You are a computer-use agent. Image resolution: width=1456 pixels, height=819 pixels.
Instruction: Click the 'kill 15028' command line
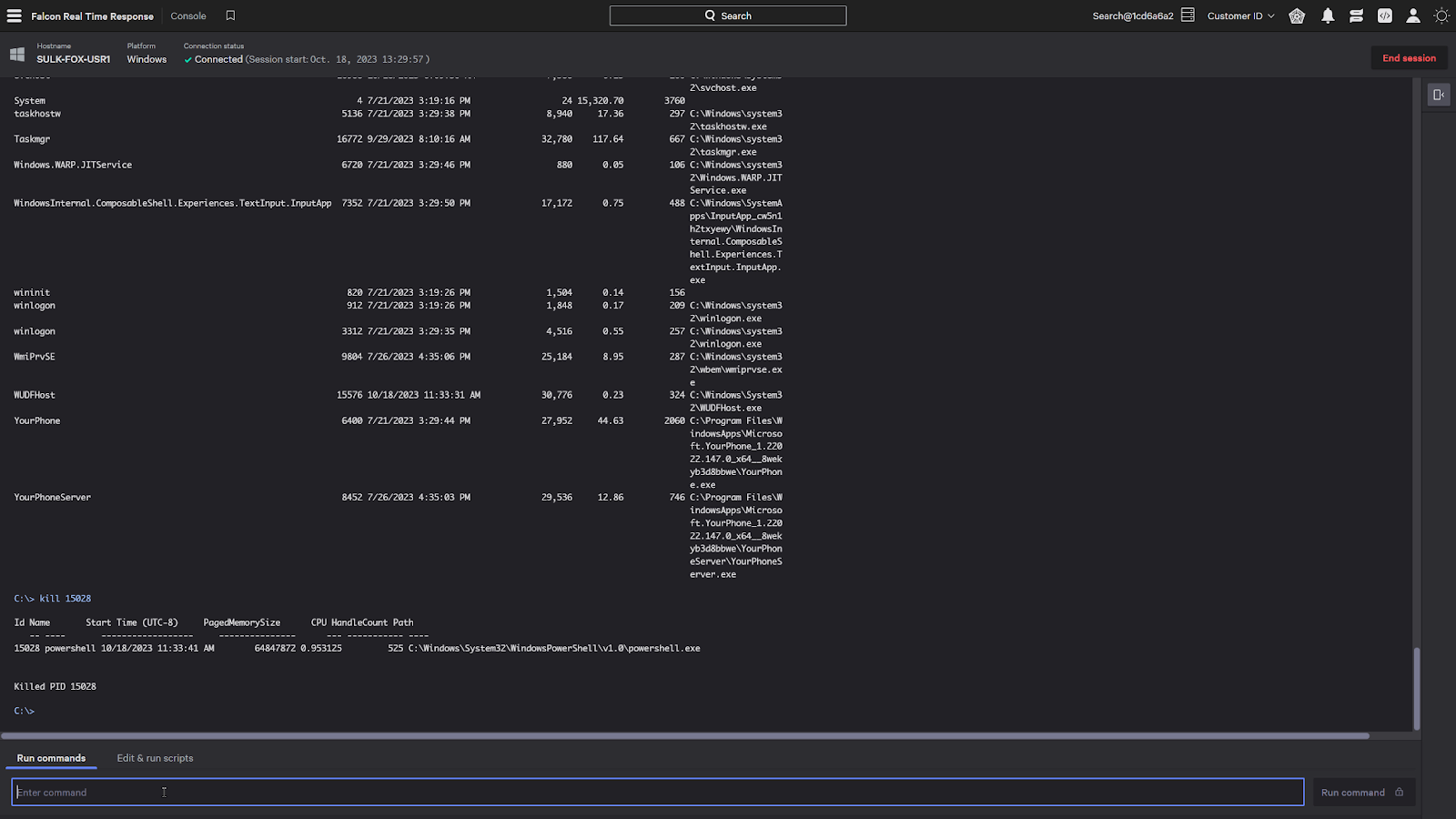point(52,599)
